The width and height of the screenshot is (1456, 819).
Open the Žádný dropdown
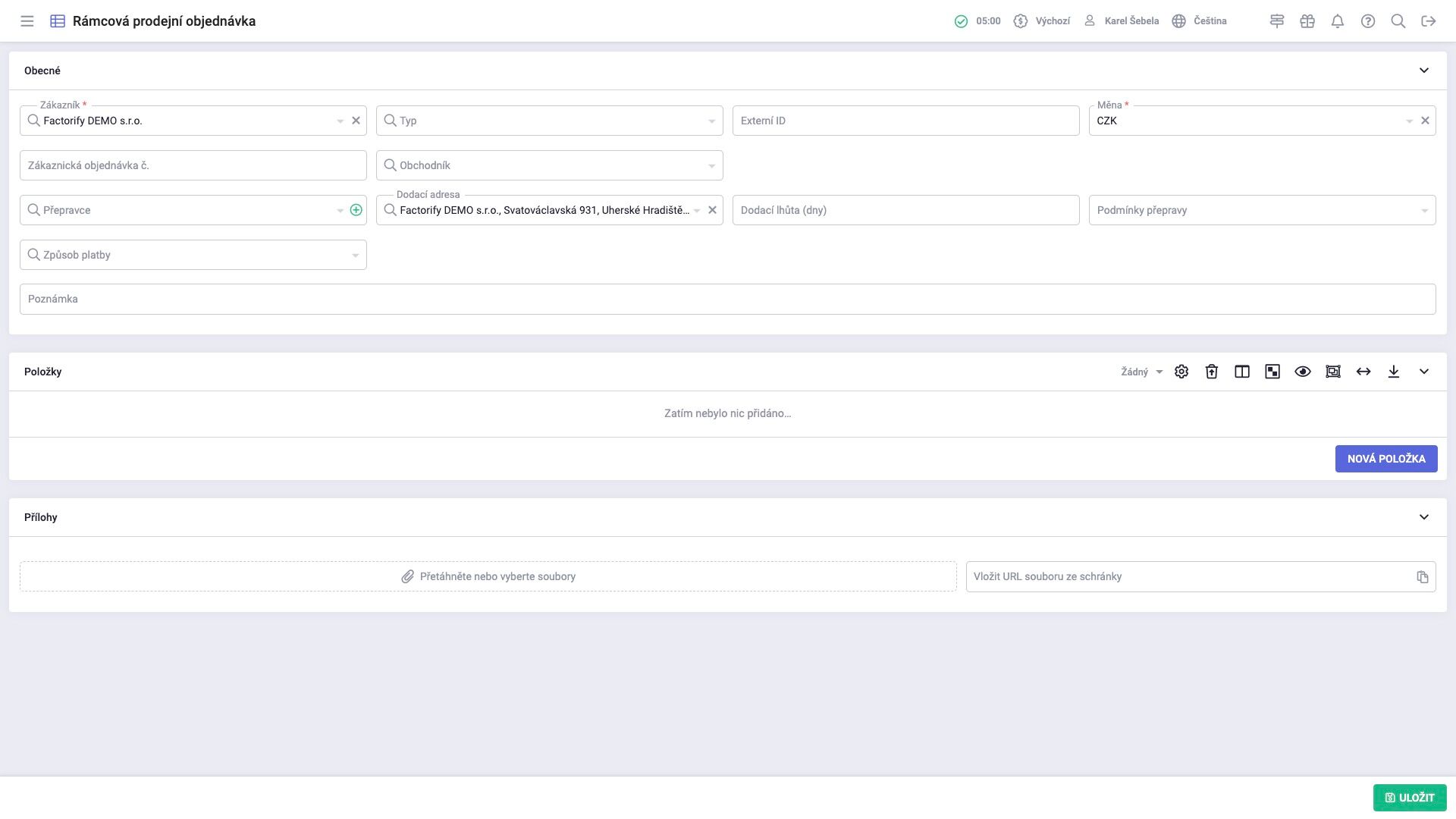point(1141,372)
